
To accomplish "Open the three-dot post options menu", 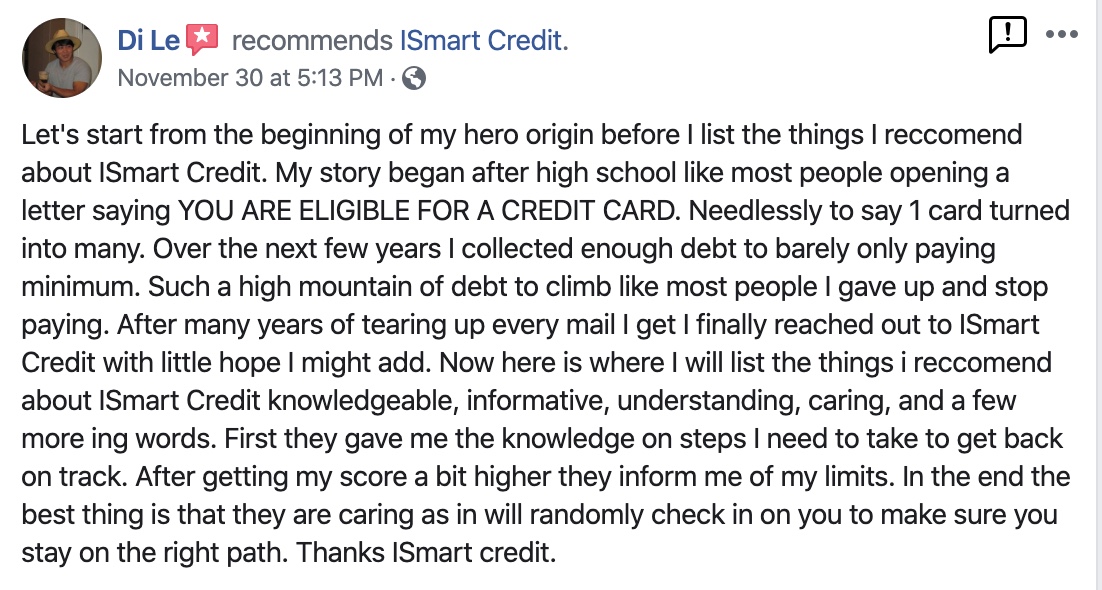I will 1062,34.
